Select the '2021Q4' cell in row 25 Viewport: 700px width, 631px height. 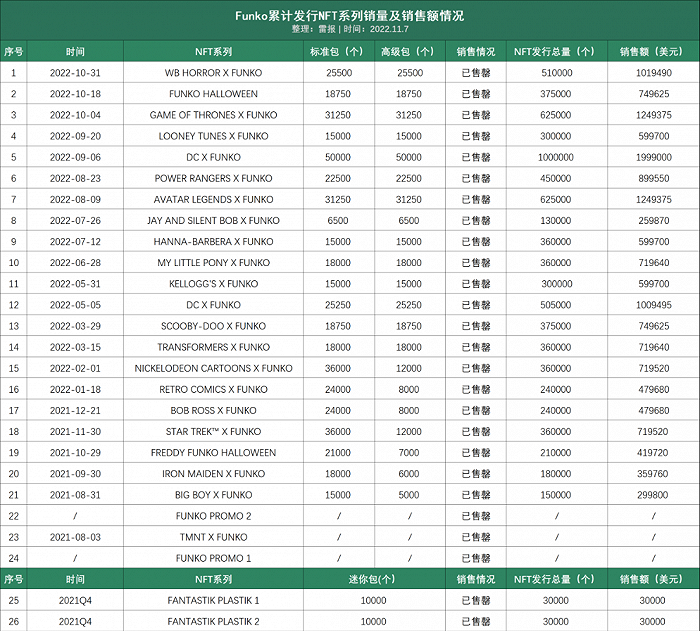[x=75, y=601]
